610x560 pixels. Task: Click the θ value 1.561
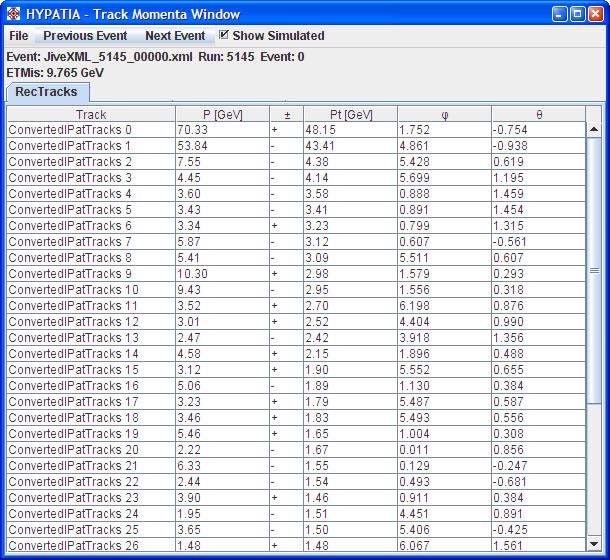(x=508, y=545)
